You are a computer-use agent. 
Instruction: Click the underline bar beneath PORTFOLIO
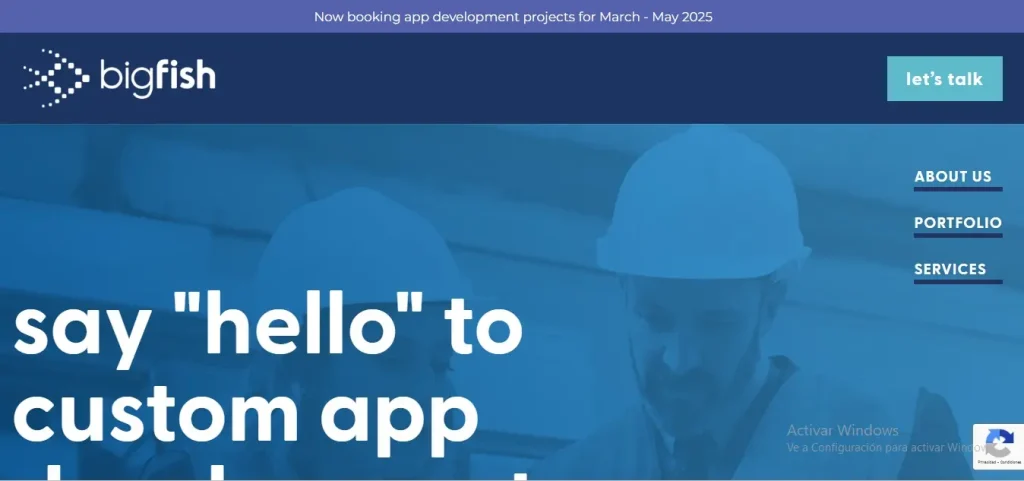[958, 236]
